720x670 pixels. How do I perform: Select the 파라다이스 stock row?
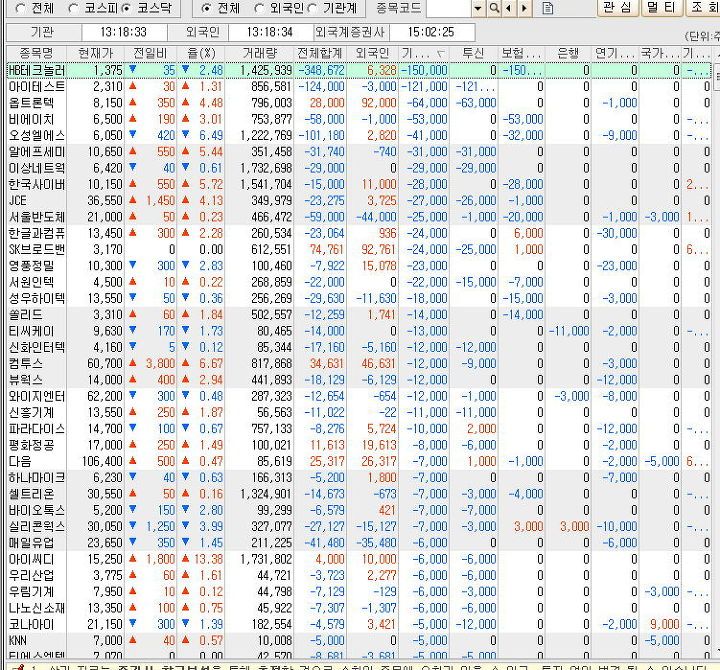coord(359,429)
